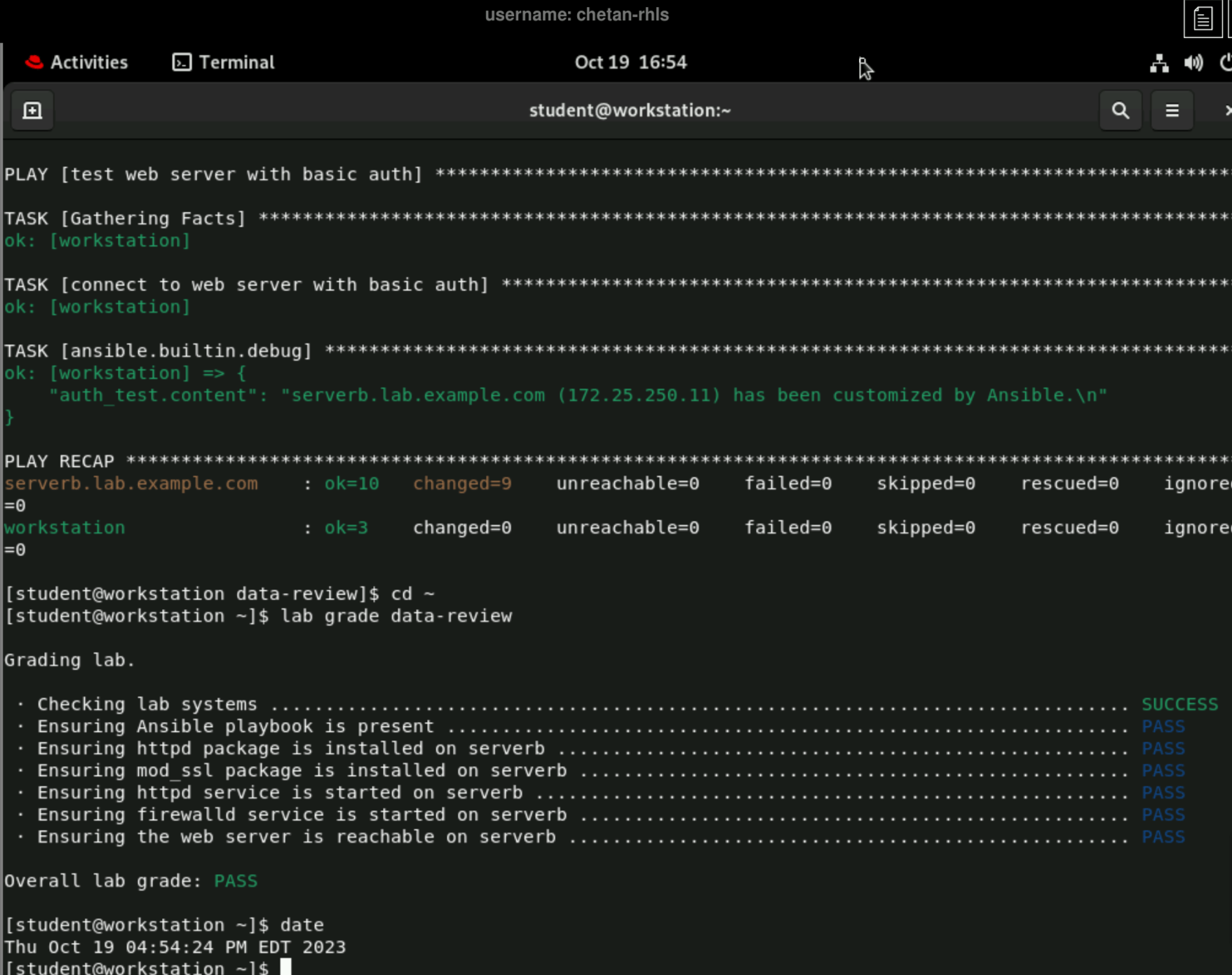The width and height of the screenshot is (1232, 975).
Task: Click the terminal glyph icon in the top bar
Action: tap(181, 62)
